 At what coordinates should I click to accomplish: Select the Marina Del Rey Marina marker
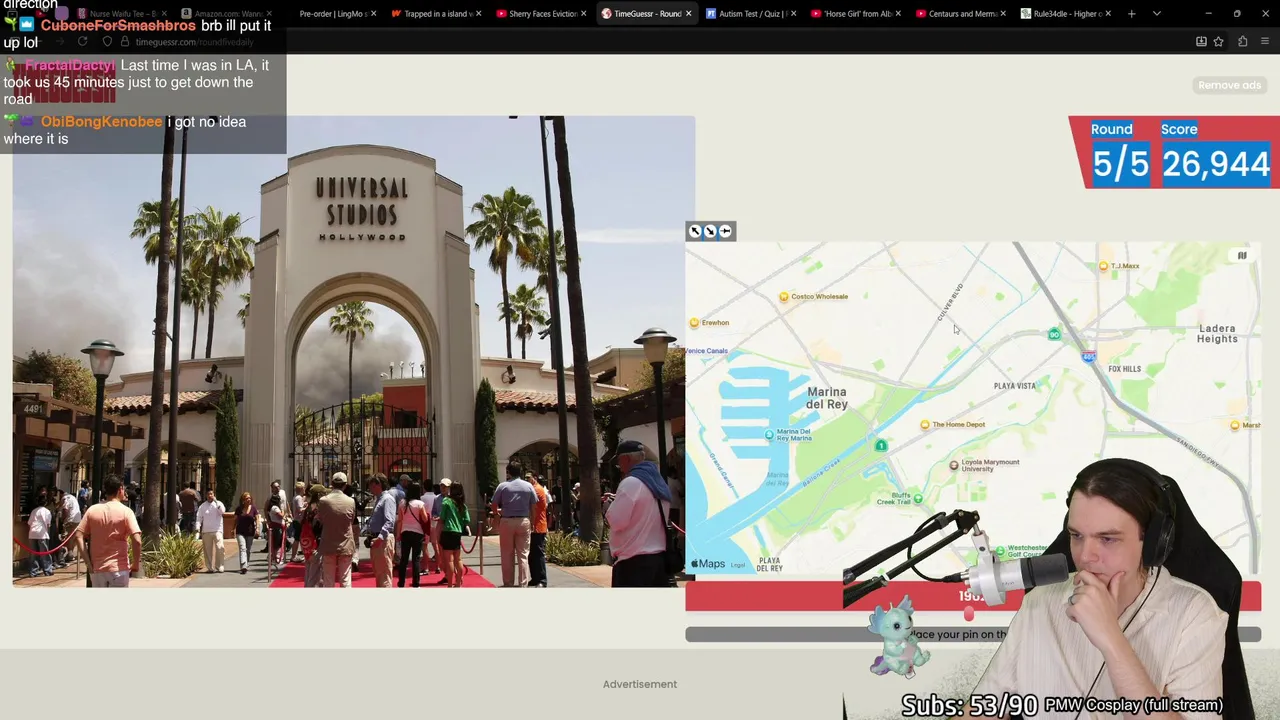click(x=769, y=434)
